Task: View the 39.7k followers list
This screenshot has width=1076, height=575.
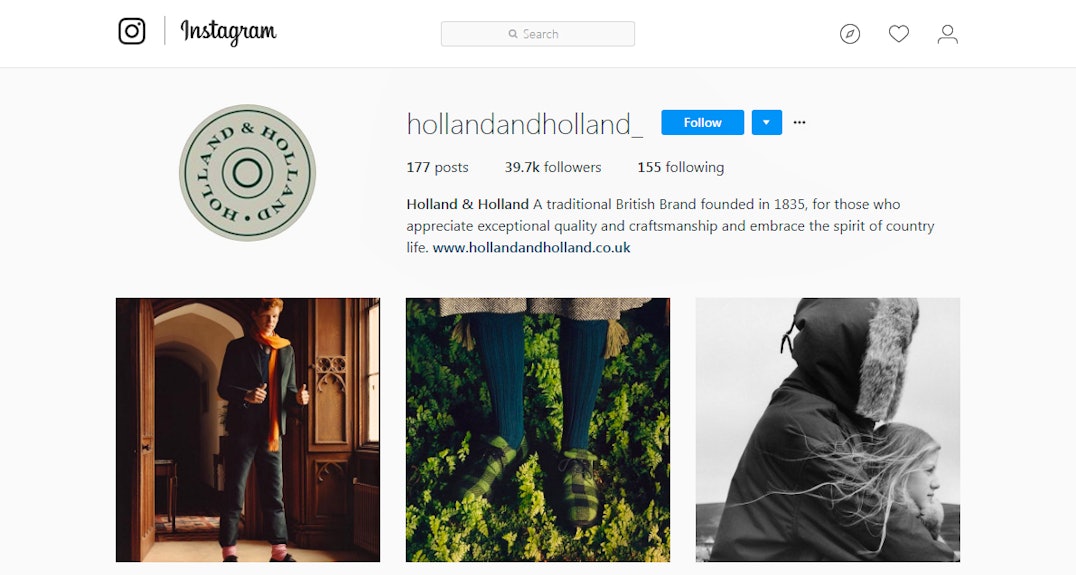Action: (553, 167)
